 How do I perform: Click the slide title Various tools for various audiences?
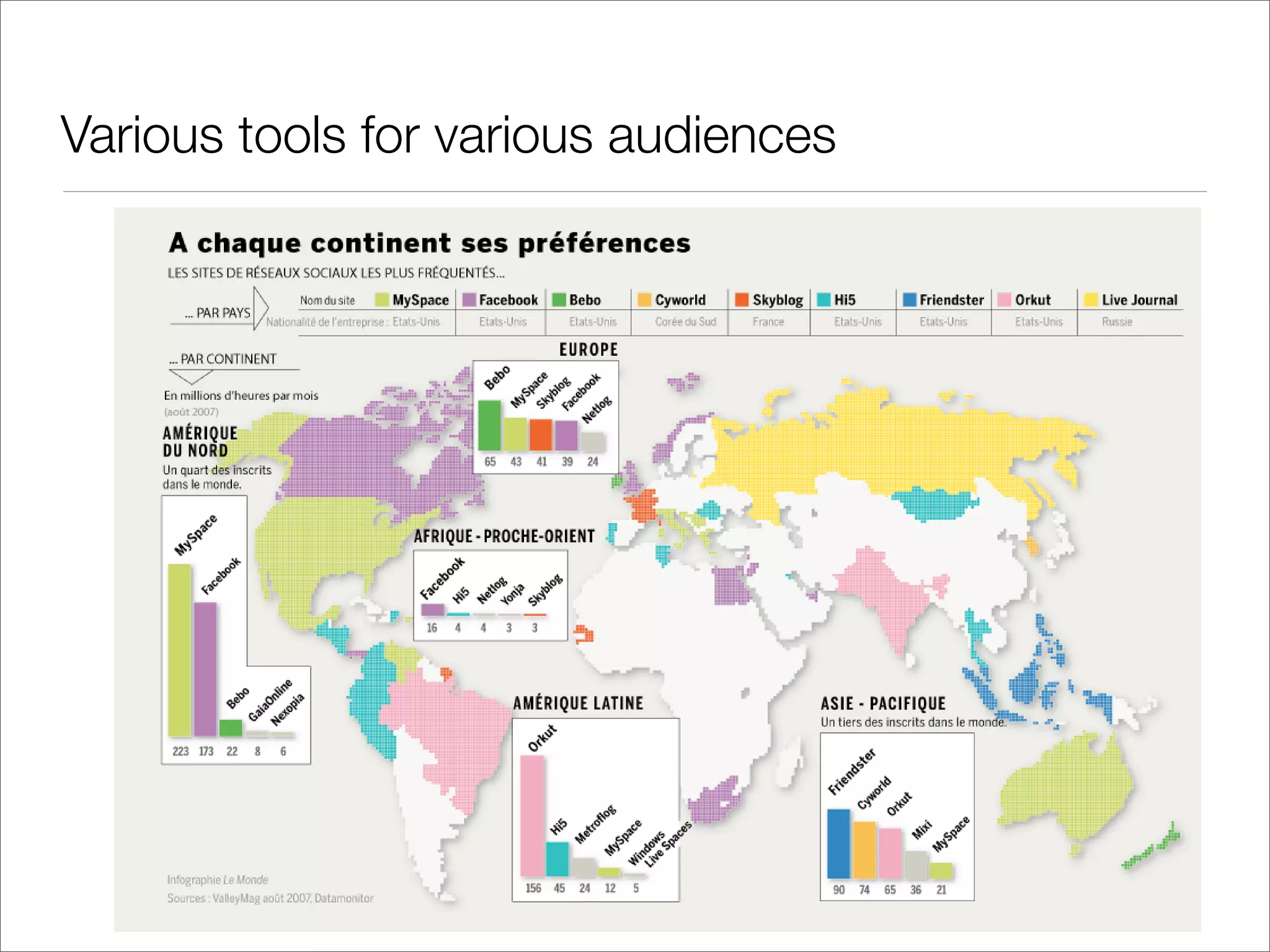(448, 135)
